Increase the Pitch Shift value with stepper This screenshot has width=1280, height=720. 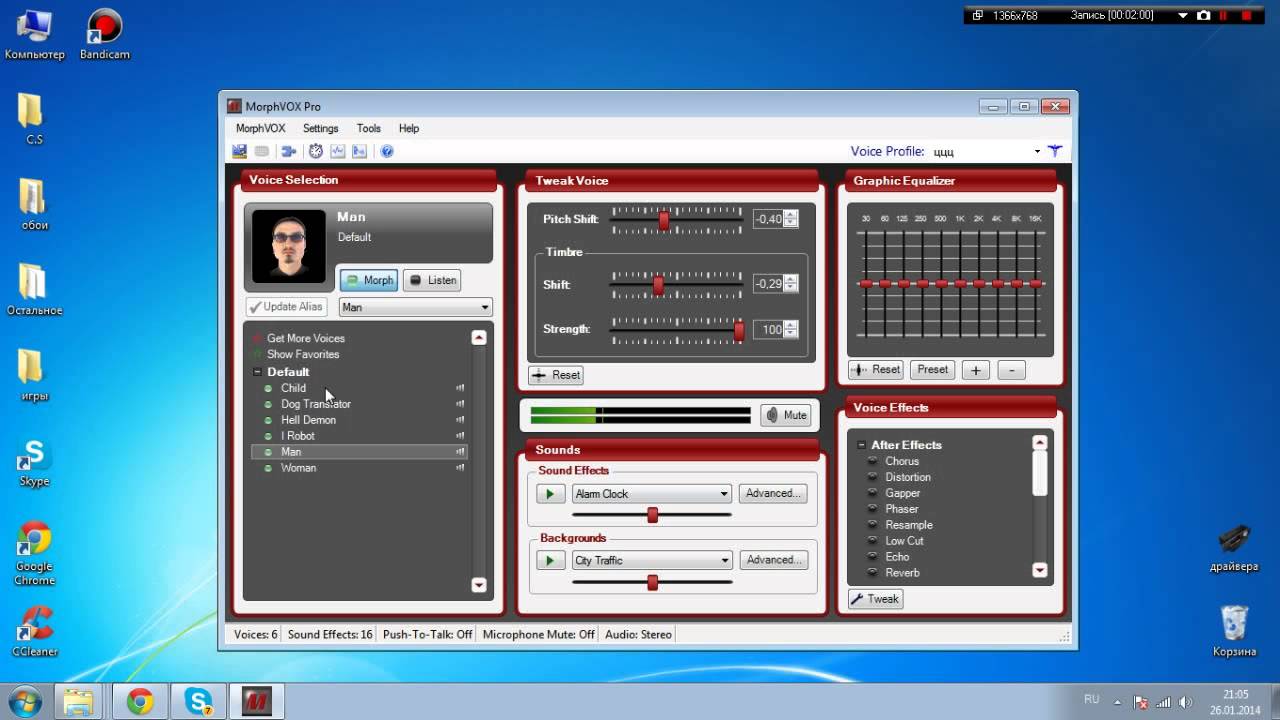click(791, 215)
